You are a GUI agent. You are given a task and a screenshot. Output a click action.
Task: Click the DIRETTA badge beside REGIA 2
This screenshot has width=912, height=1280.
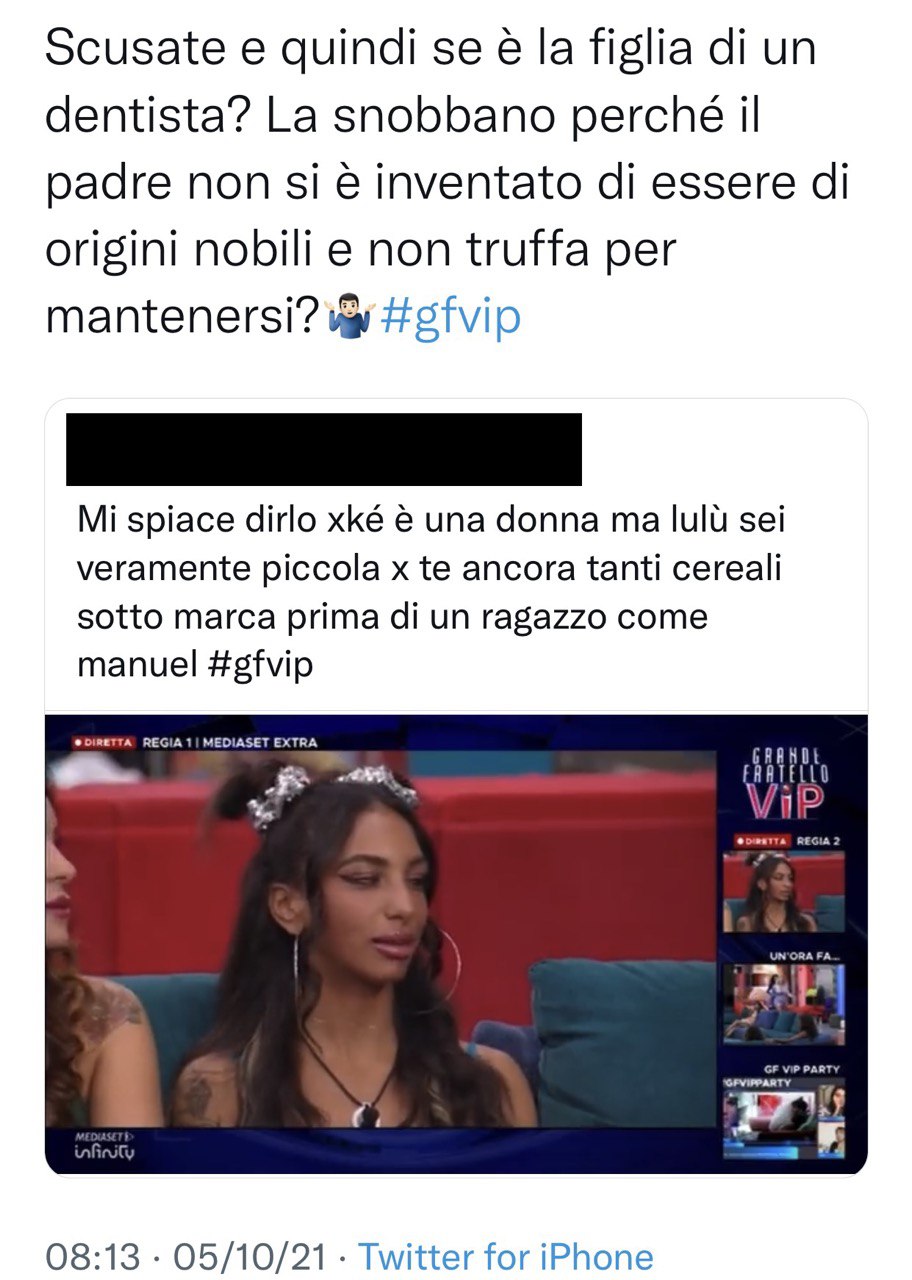[760, 840]
